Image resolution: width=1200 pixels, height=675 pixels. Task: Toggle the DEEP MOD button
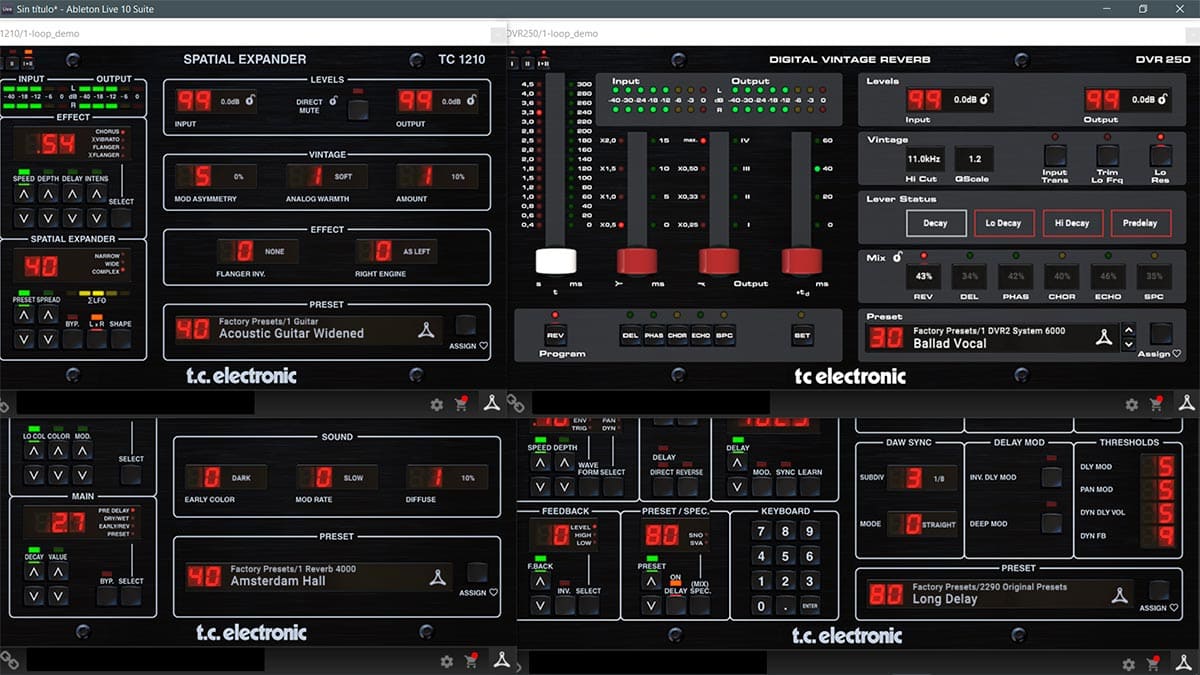point(1050,523)
